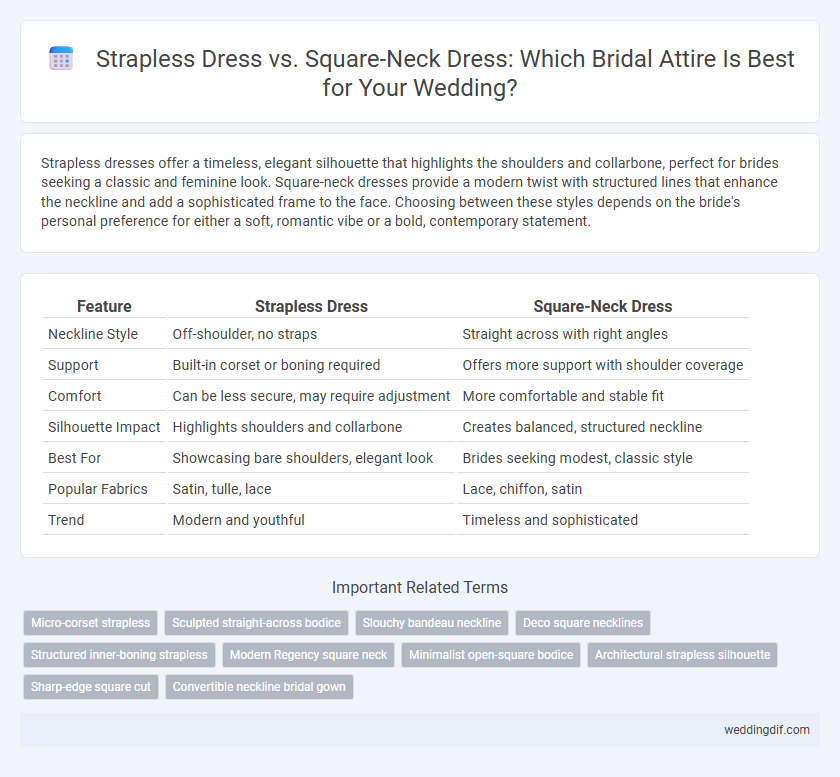Select the Comfort row label
Viewport: 840px width, 777px height.
[74, 396]
